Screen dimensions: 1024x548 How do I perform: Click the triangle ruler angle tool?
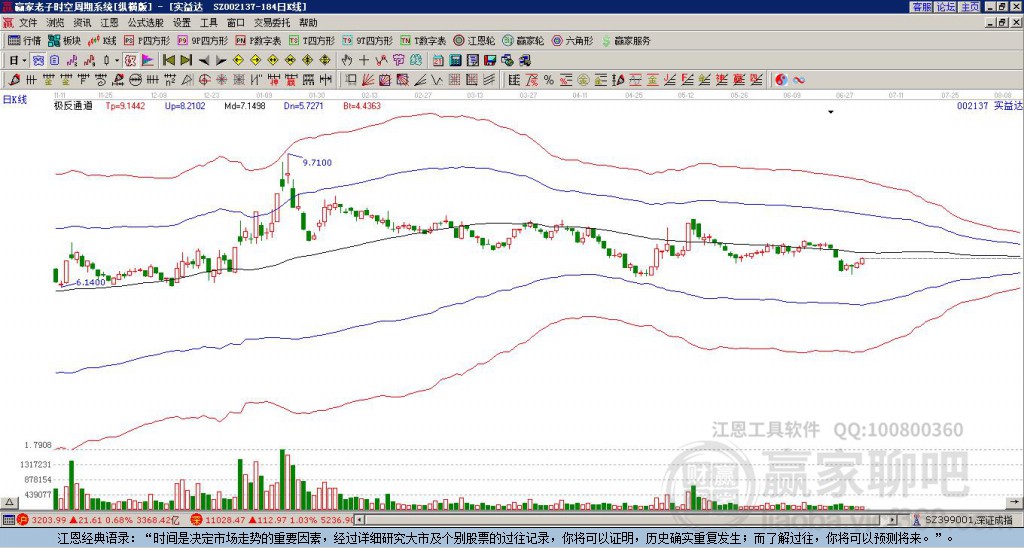(188, 80)
